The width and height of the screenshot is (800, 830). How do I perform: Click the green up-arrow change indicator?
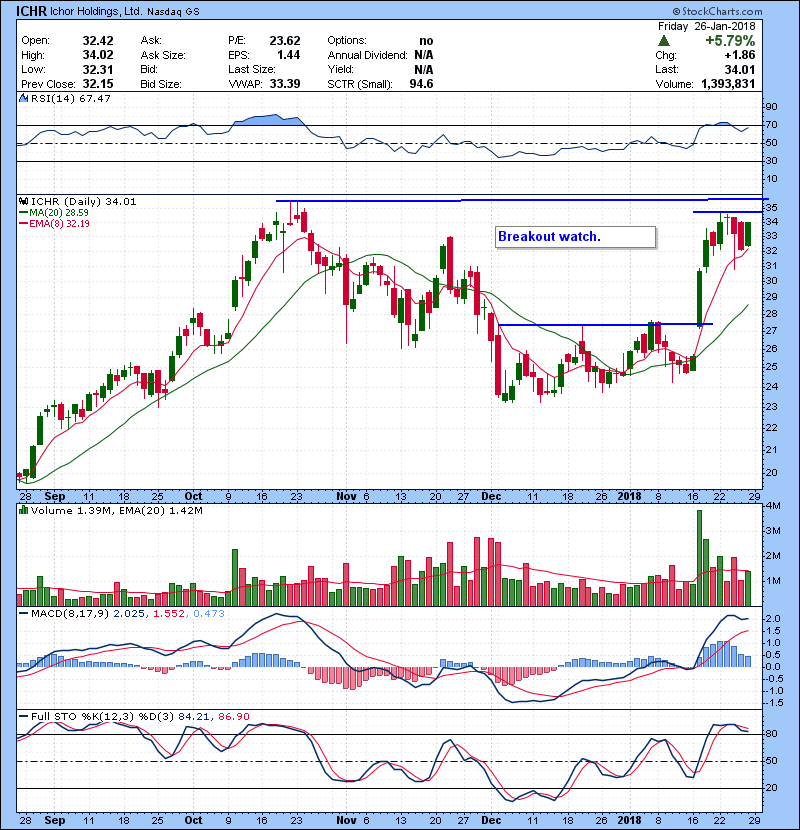tap(664, 40)
